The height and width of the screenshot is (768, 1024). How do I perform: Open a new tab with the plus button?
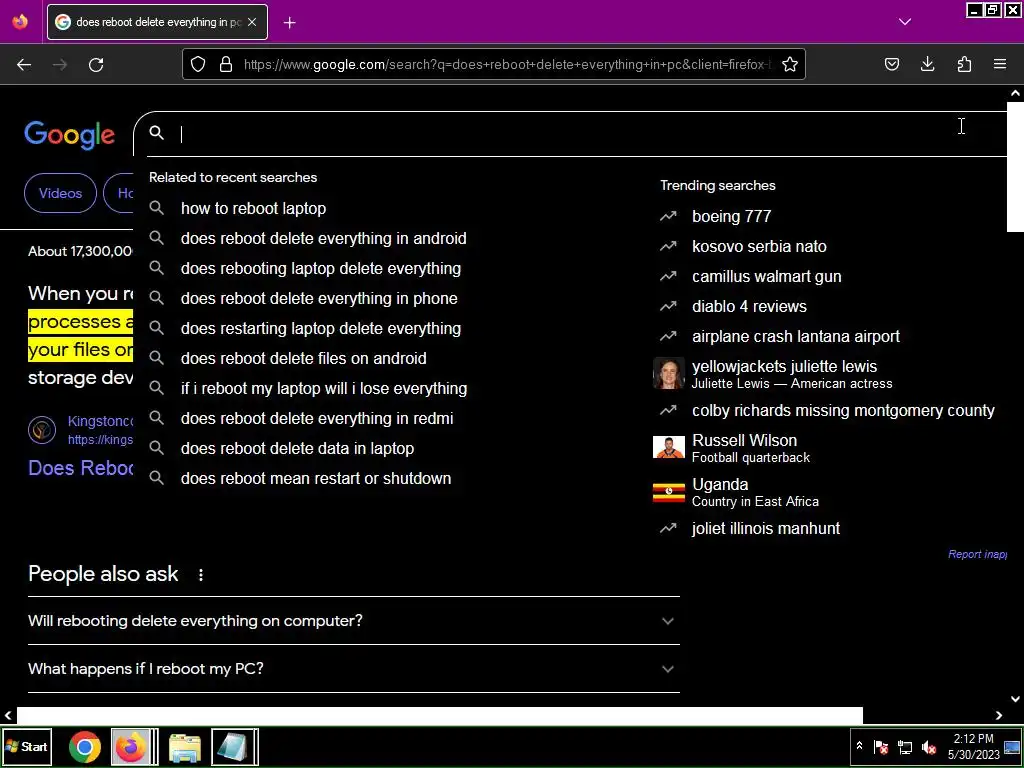289,22
